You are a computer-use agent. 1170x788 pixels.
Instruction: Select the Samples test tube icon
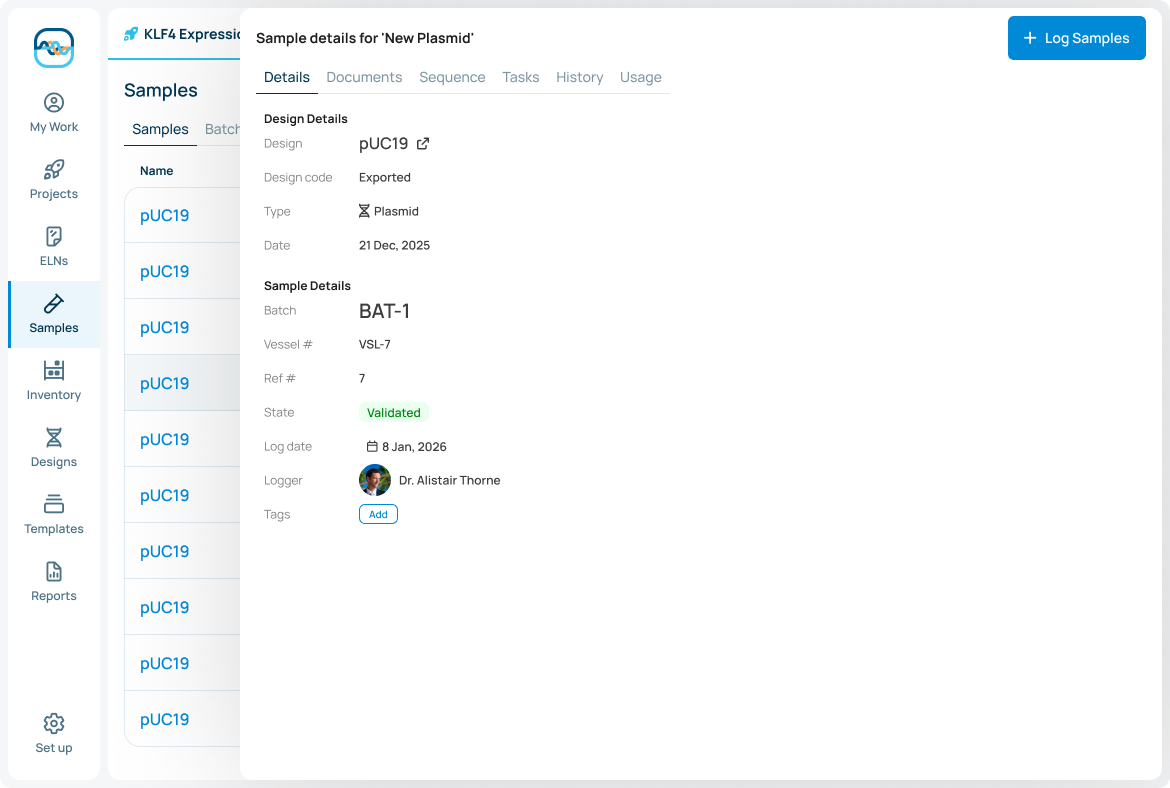pos(54,304)
